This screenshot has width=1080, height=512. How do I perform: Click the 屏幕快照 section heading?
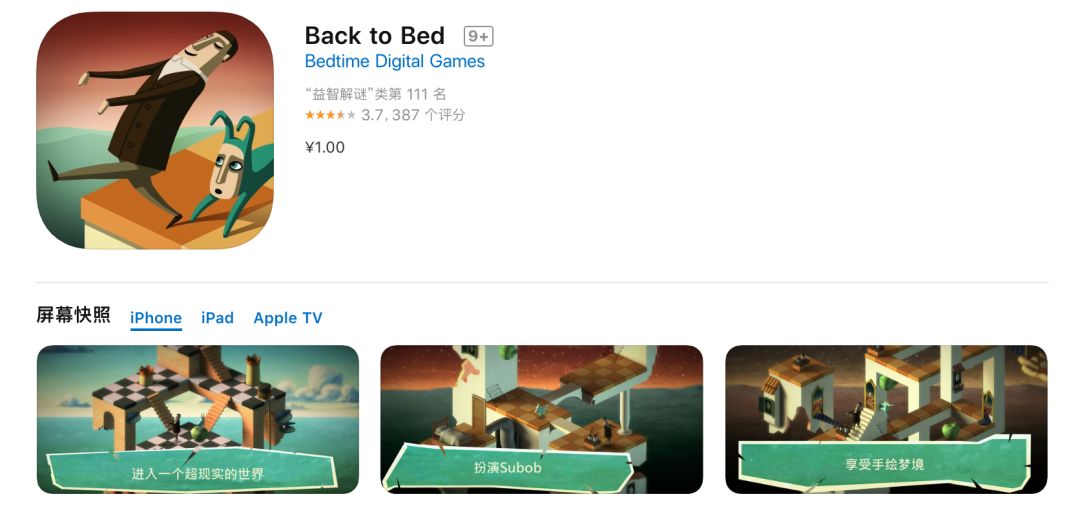(x=73, y=316)
